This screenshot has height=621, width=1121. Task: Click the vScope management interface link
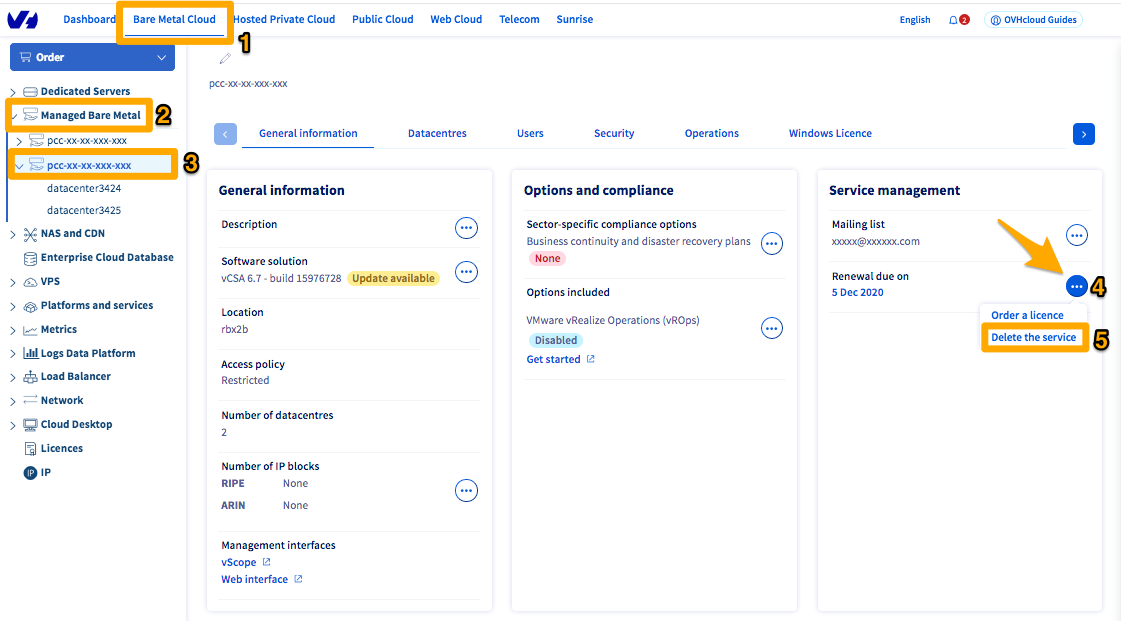239,563
